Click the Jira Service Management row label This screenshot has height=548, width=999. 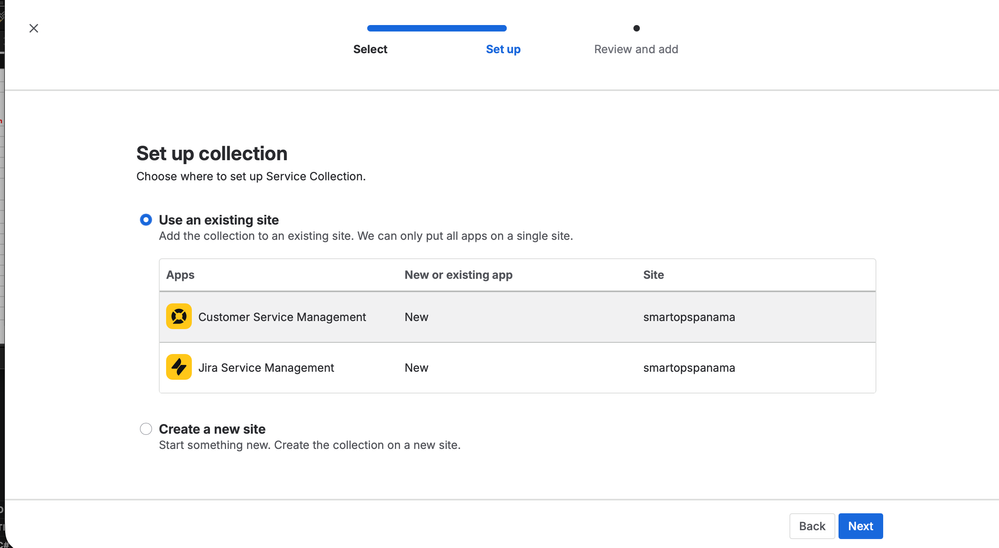[266, 368]
